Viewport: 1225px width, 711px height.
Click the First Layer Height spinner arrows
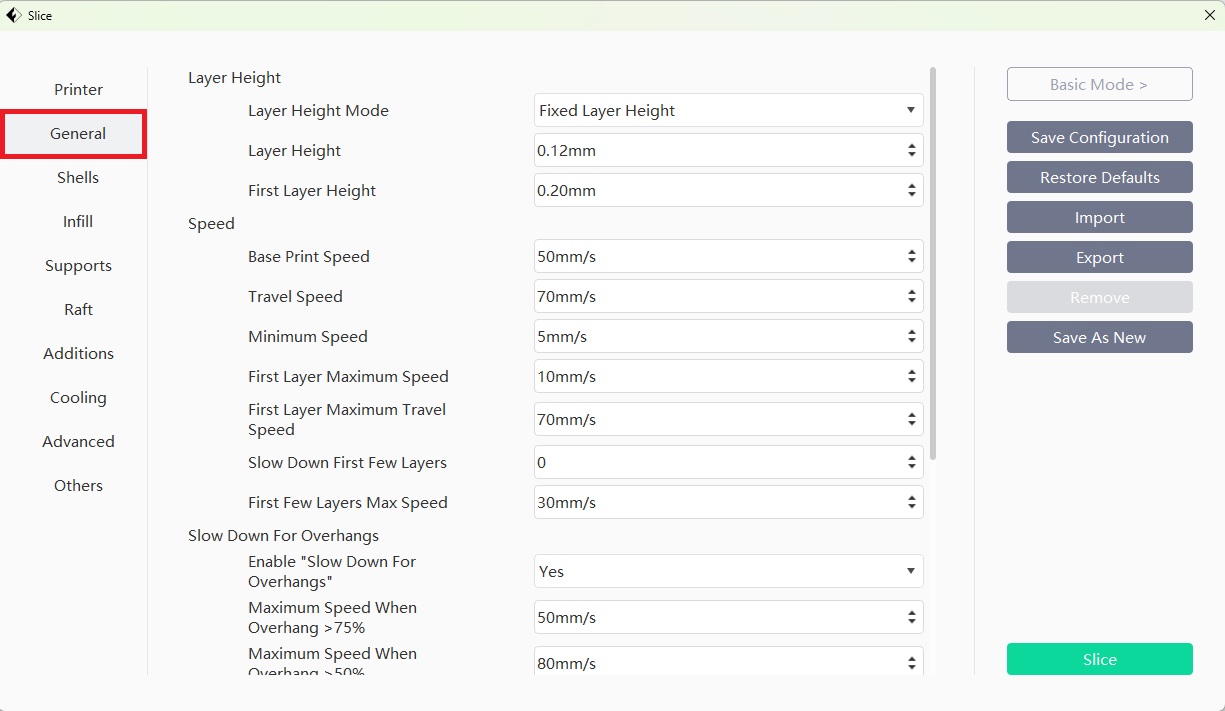tap(911, 190)
